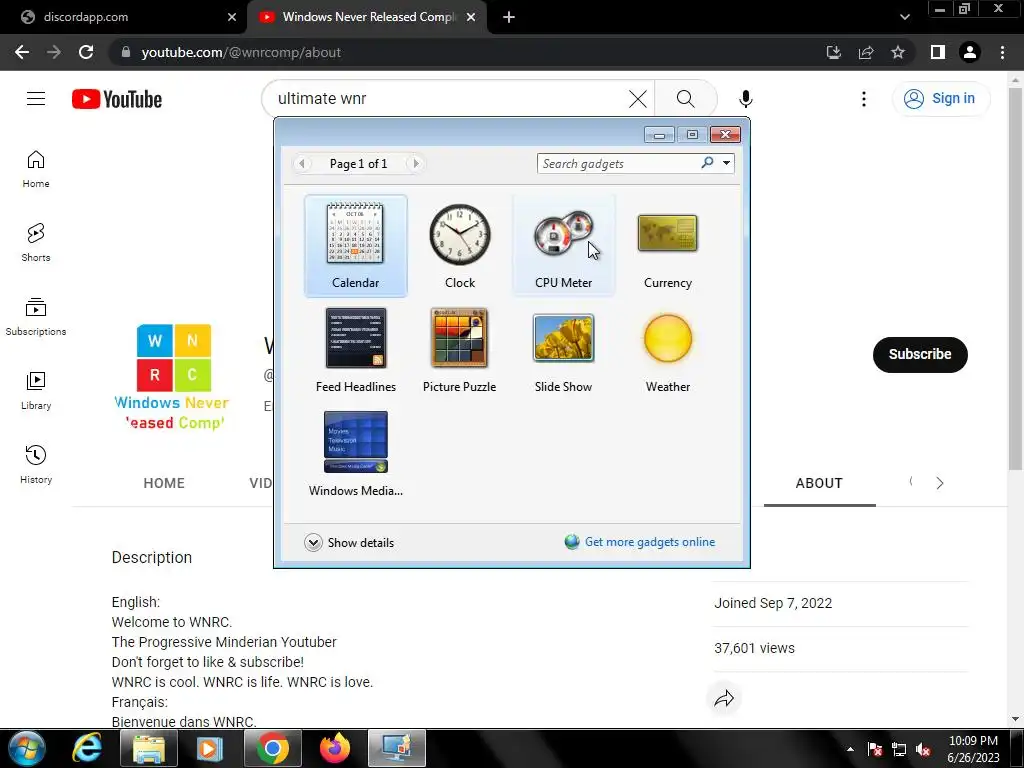Open Library in YouTube sidebar
This screenshot has height=768, width=1024.
(36, 391)
